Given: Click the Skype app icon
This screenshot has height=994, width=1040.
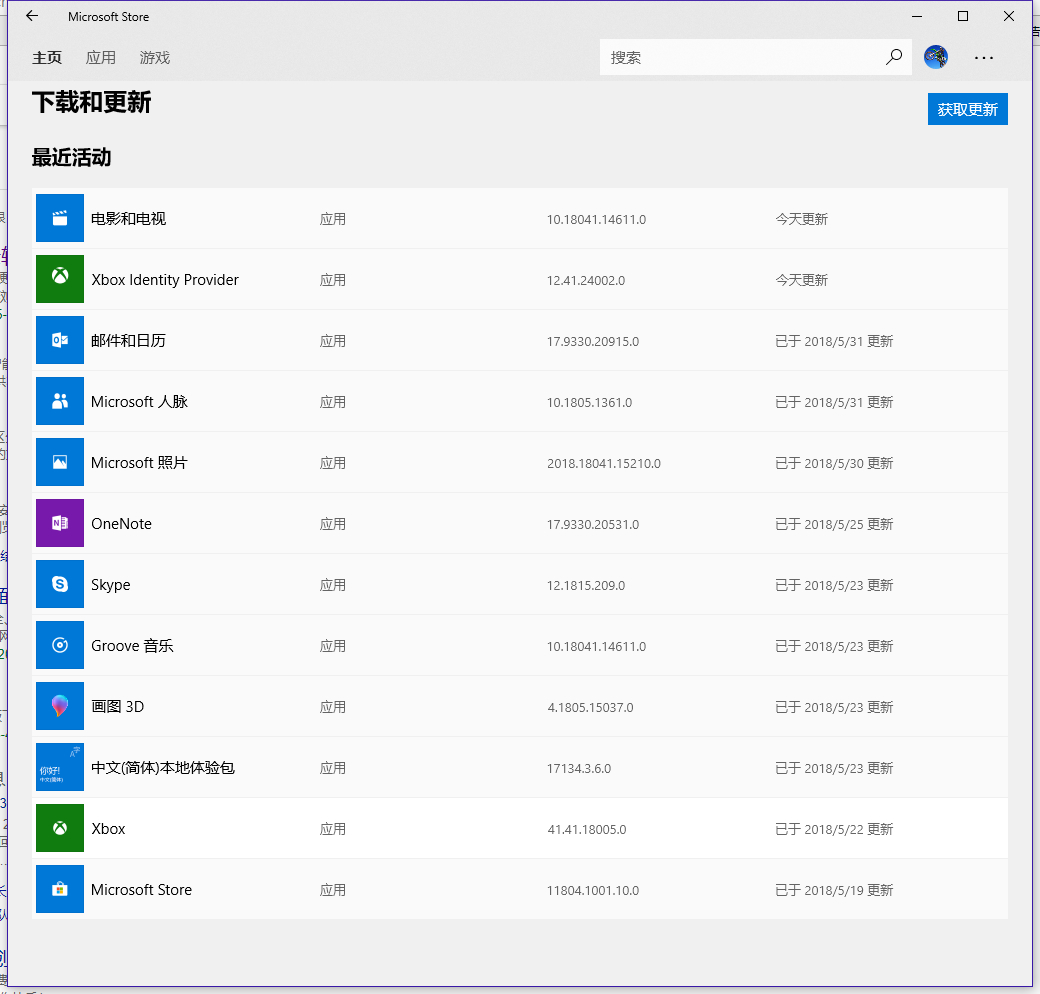Looking at the screenshot, I should [60, 584].
